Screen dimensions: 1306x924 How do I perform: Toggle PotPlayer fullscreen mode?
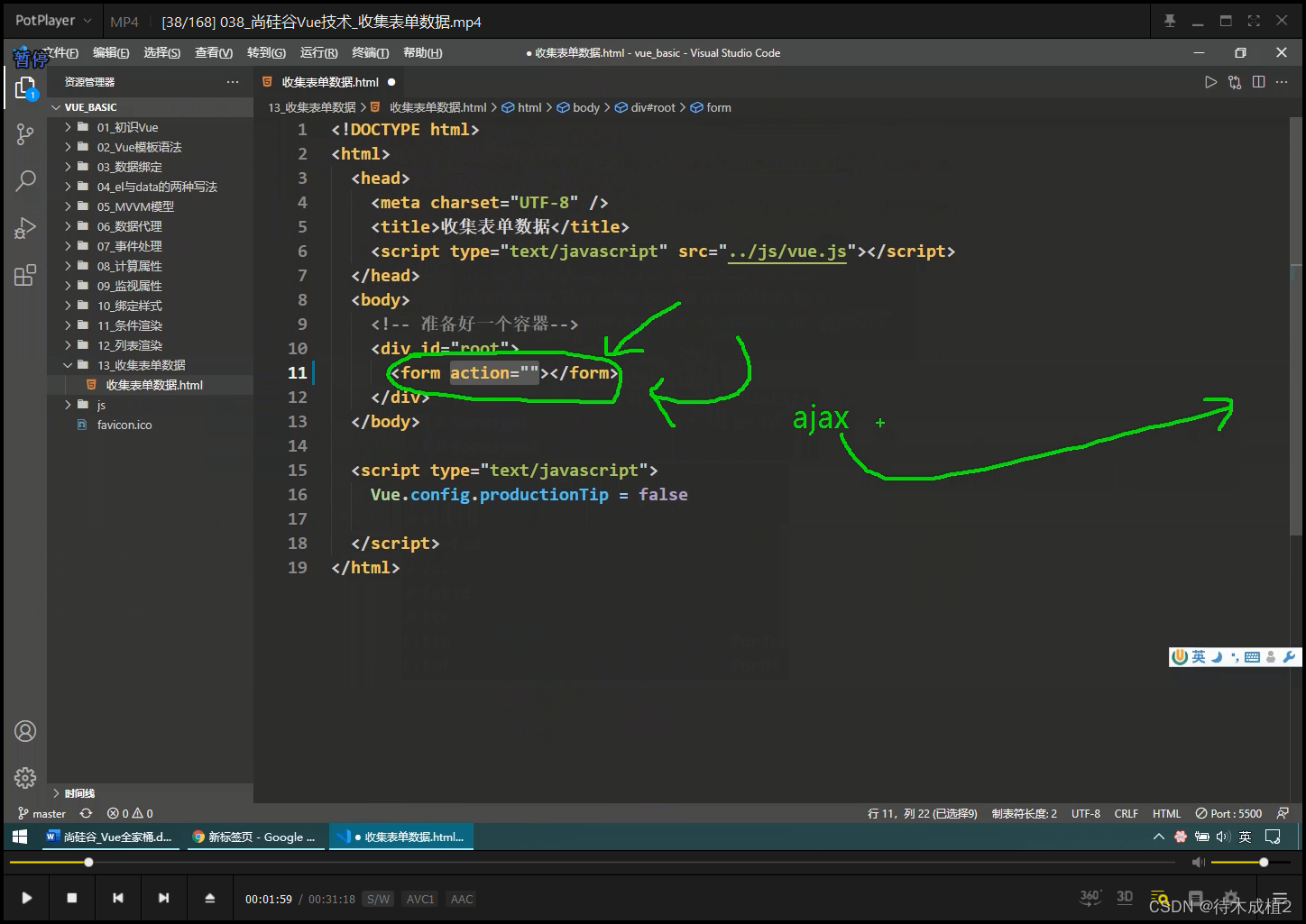(1254, 21)
